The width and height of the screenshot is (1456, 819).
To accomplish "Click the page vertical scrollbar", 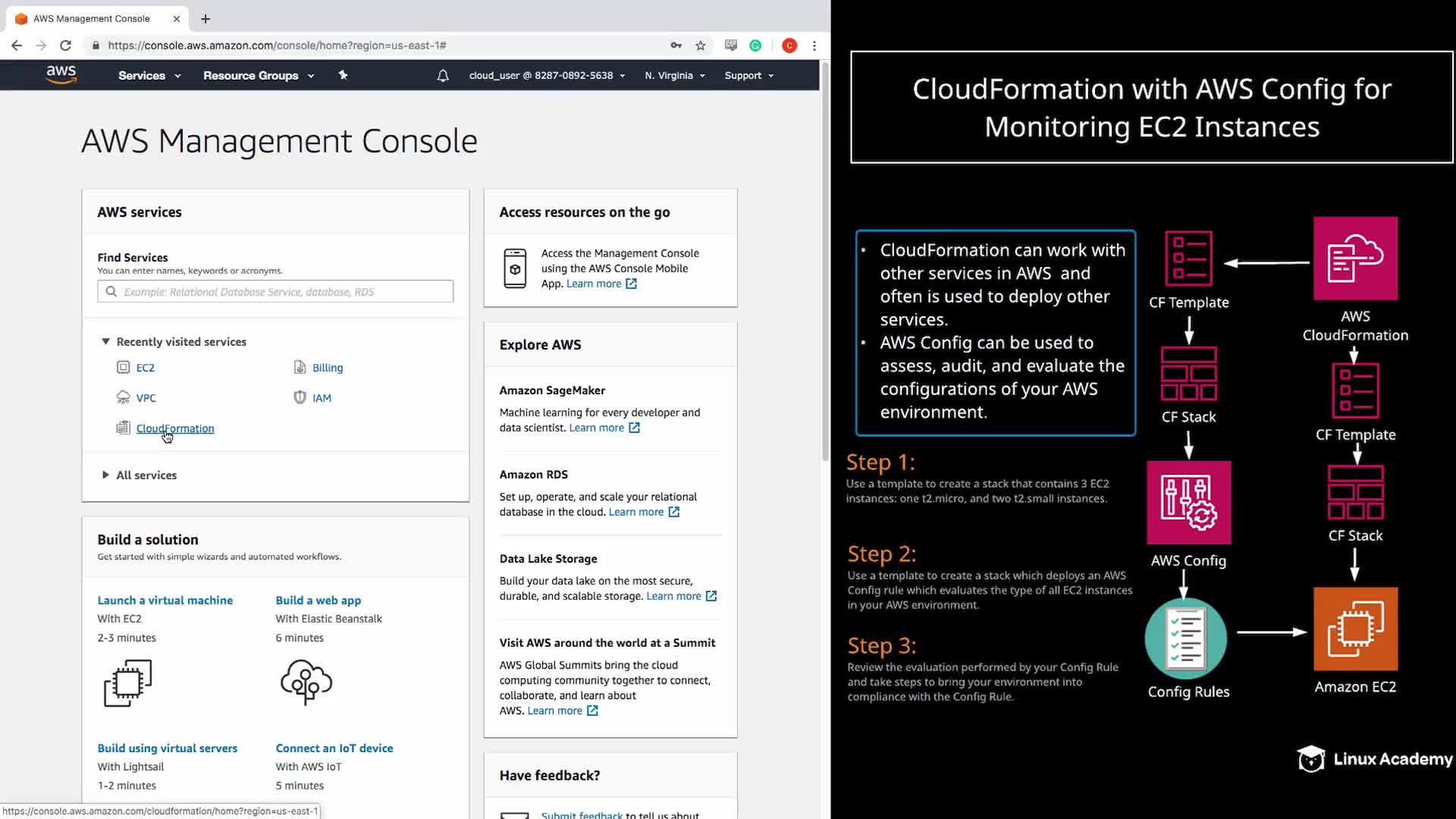I will [x=825, y=265].
